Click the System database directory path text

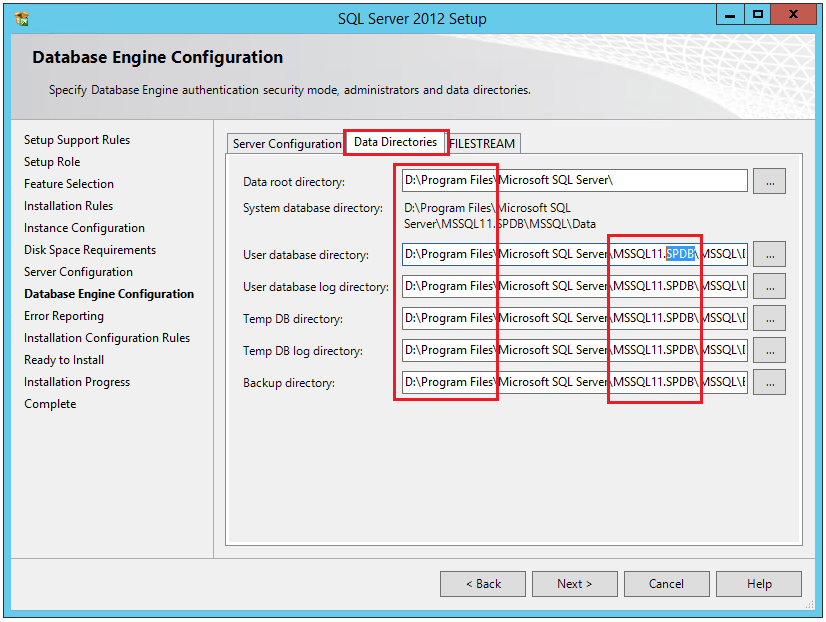click(499, 216)
